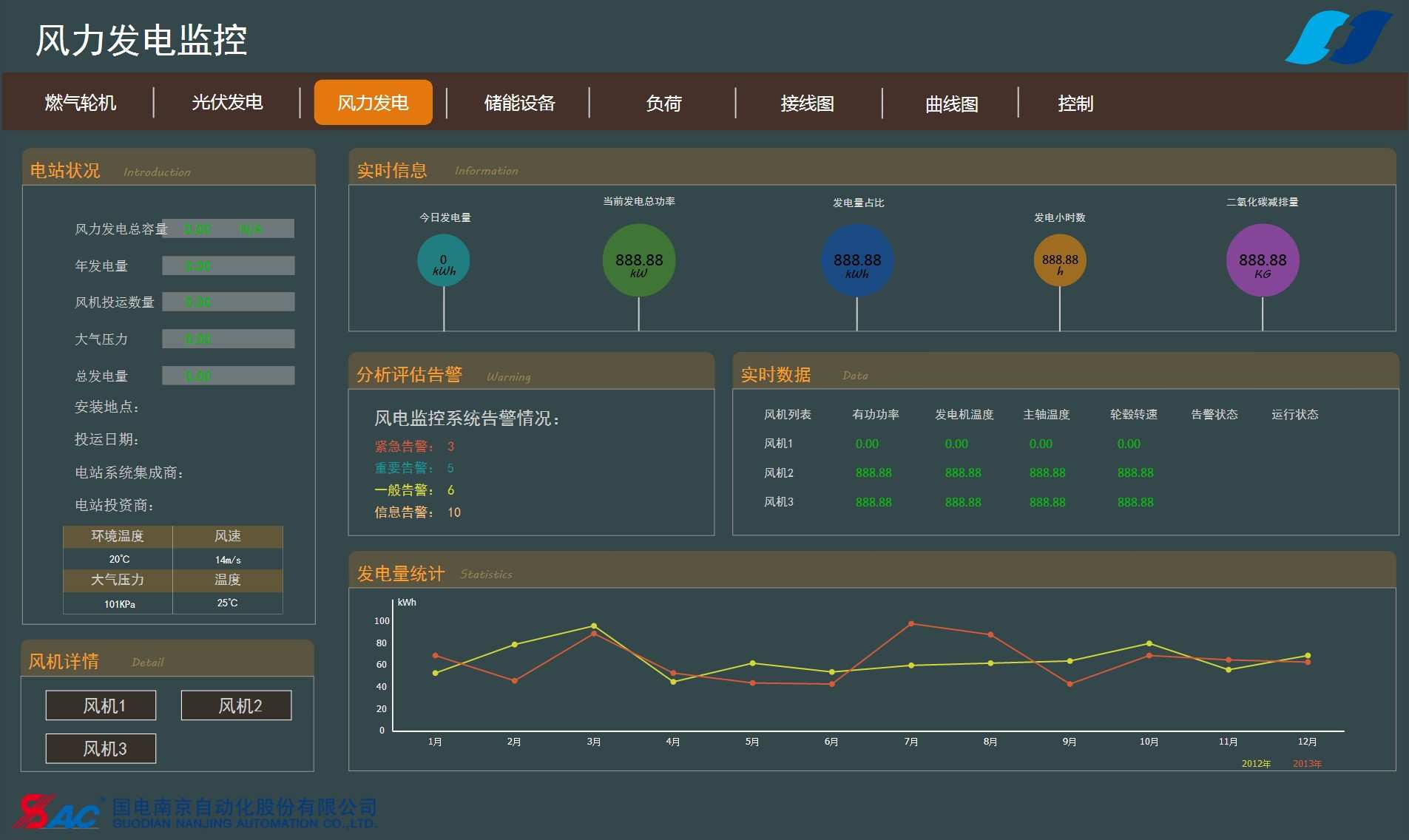Open the 曲线图 tab
This screenshot has width=1409, height=840.
[951, 104]
